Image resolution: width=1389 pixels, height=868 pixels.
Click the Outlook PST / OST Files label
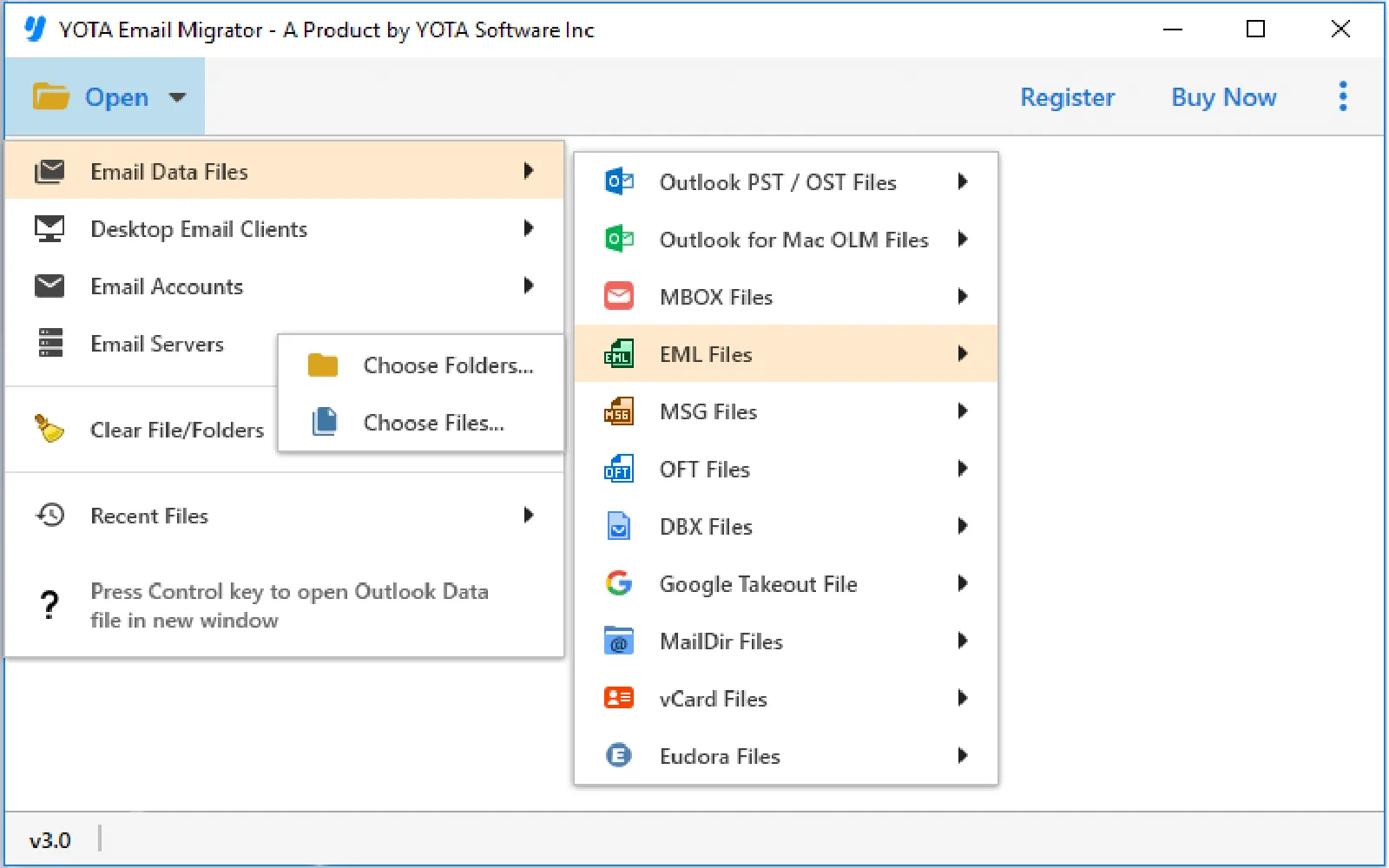(x=778, y=182)
